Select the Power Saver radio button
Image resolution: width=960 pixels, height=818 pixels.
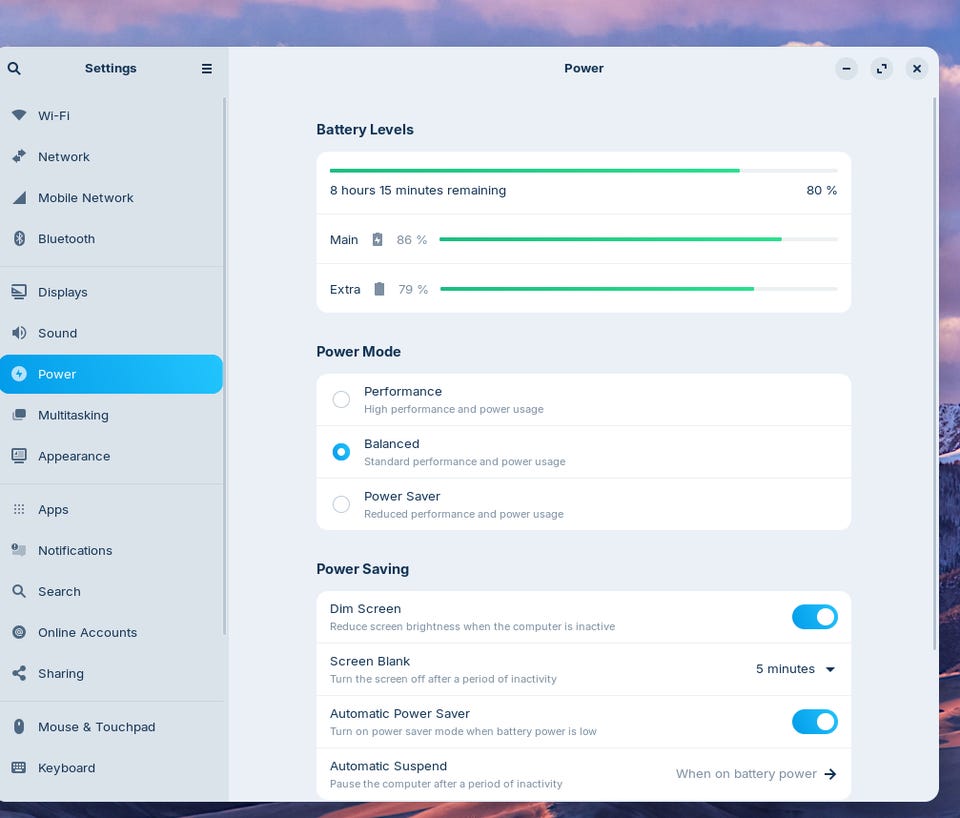click(x=341, y=505)
